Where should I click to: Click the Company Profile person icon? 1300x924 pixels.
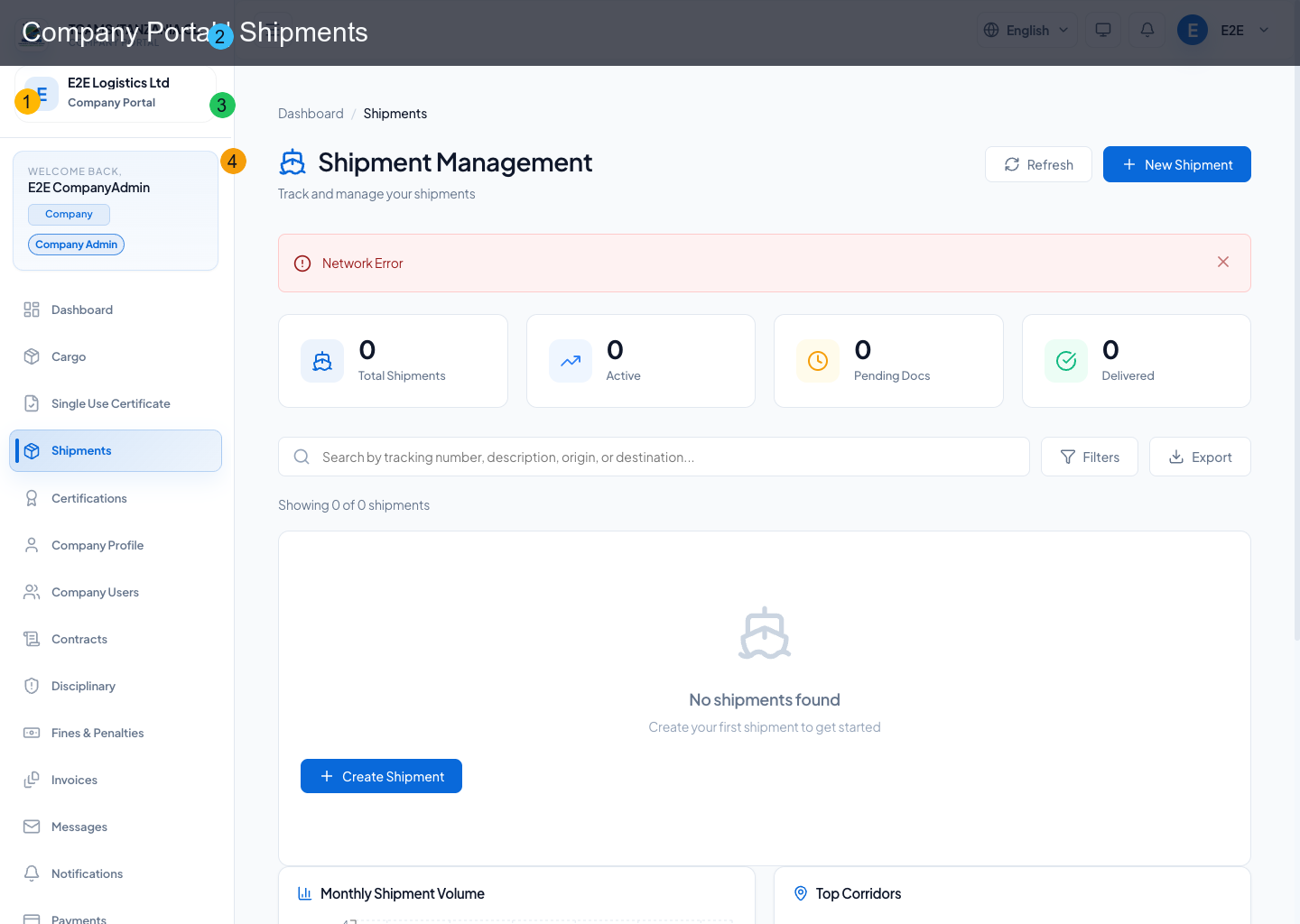(x=32, y=545)
